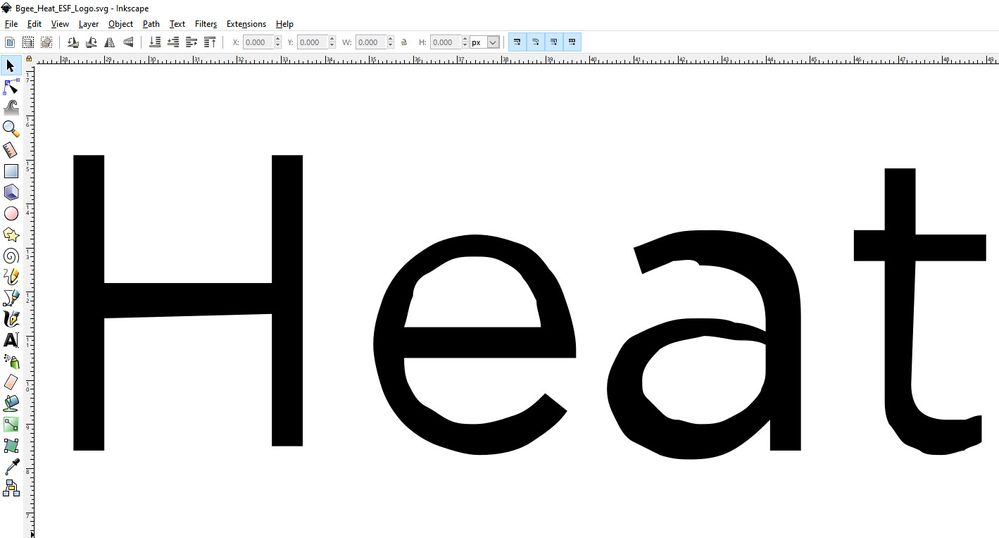This screenshot has height=538, width=999.
Task: Select the Ellipse circle tool
Action: 11,214
